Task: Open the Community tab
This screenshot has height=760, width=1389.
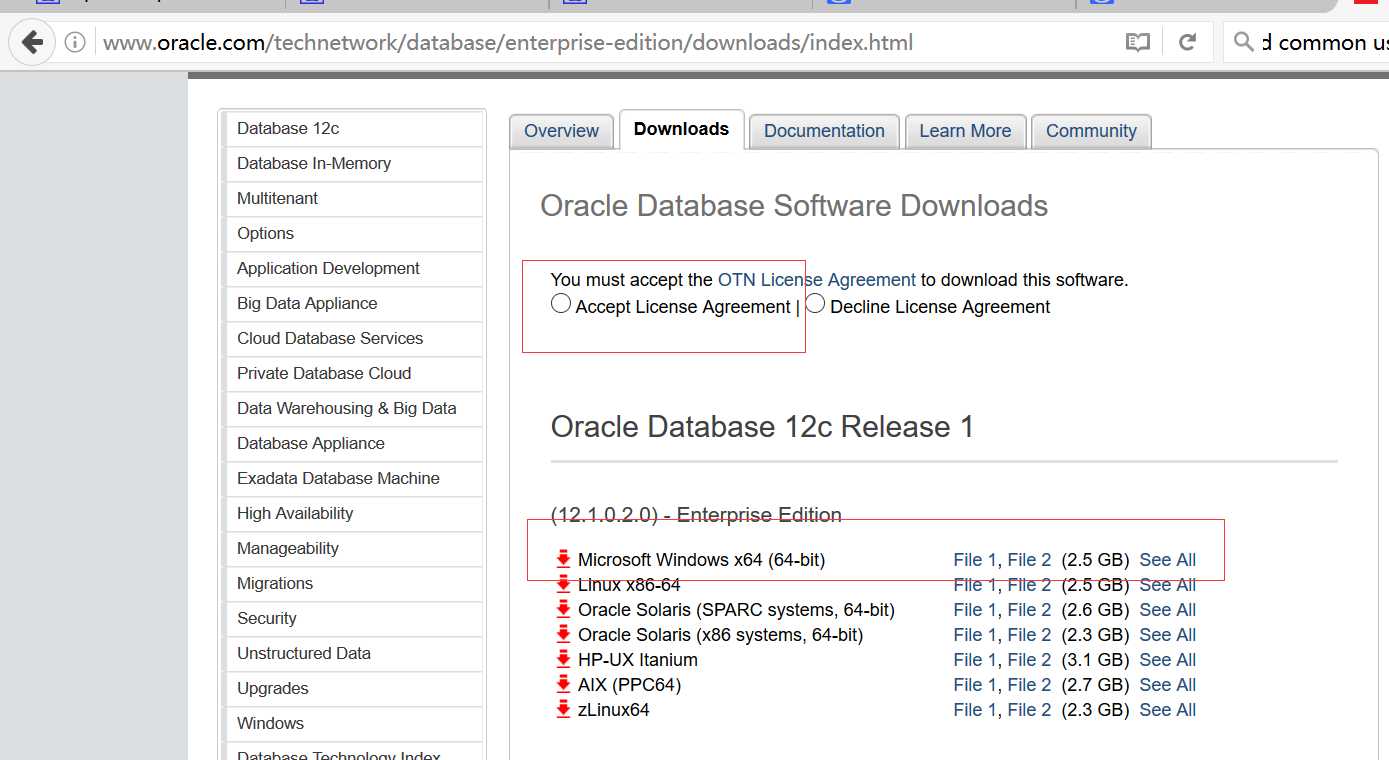Action: coord(1091,131)
